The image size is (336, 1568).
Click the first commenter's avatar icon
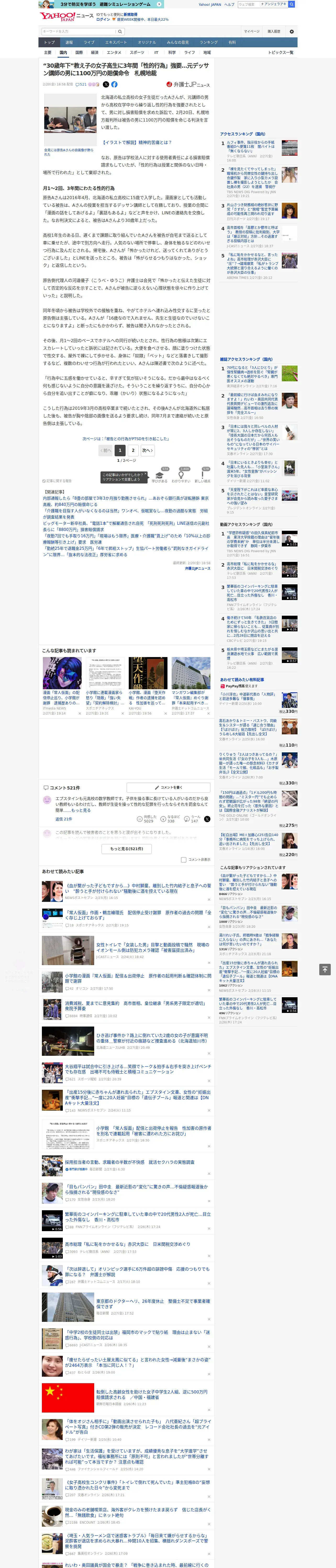pos(47,801)
